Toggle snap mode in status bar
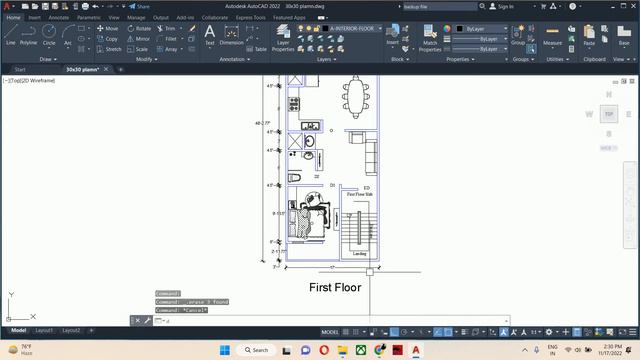 click(x=356, y=332)
